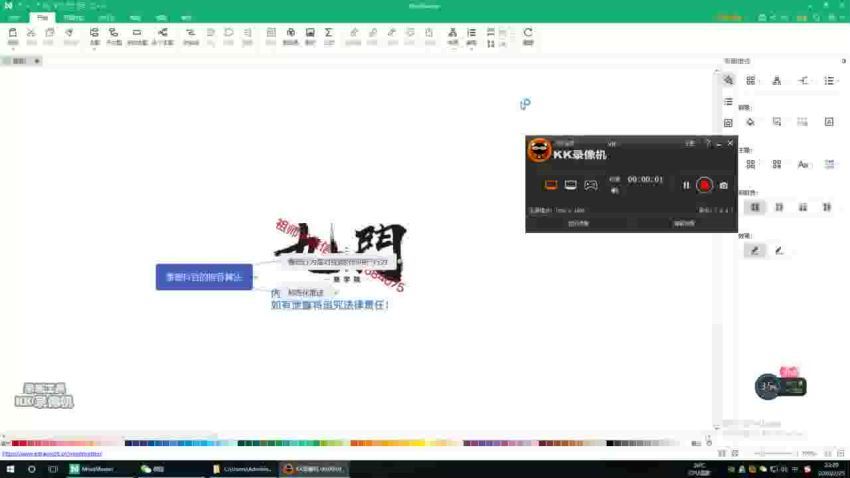Click the Cut scissors icon
Viewport: 850px width, 478px height.
(31, 33)
